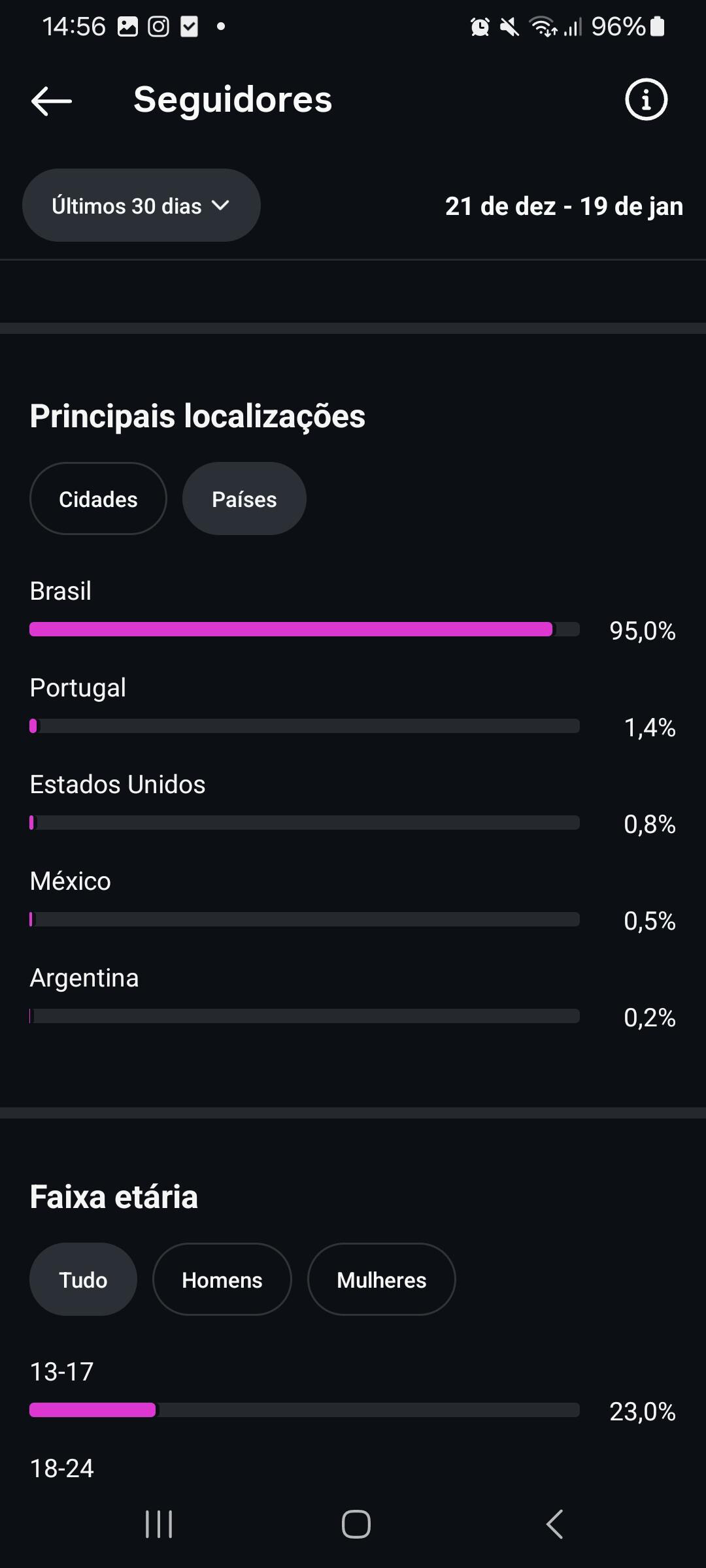The width and height of the screenshot is (706, 1568).
Task: Select the Países location filter
Action: (244, 499)
